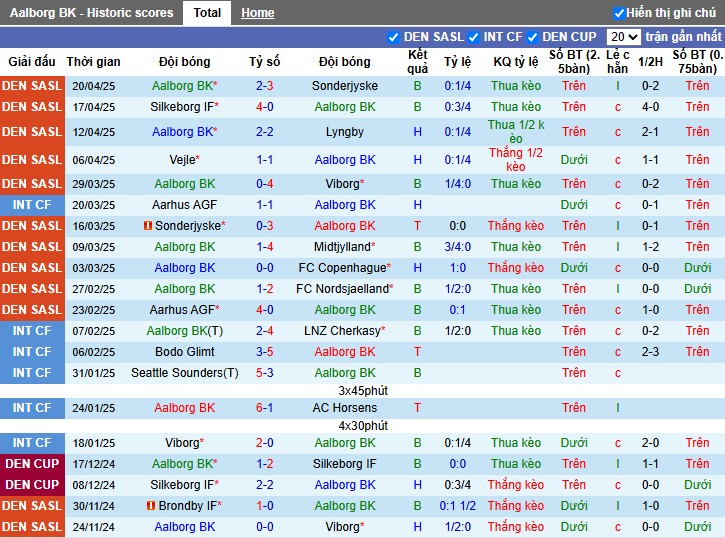The width and height of the screenshot is (725, 538).
Task: Click the 1/2H column header
Action: [x=650, y=62]
